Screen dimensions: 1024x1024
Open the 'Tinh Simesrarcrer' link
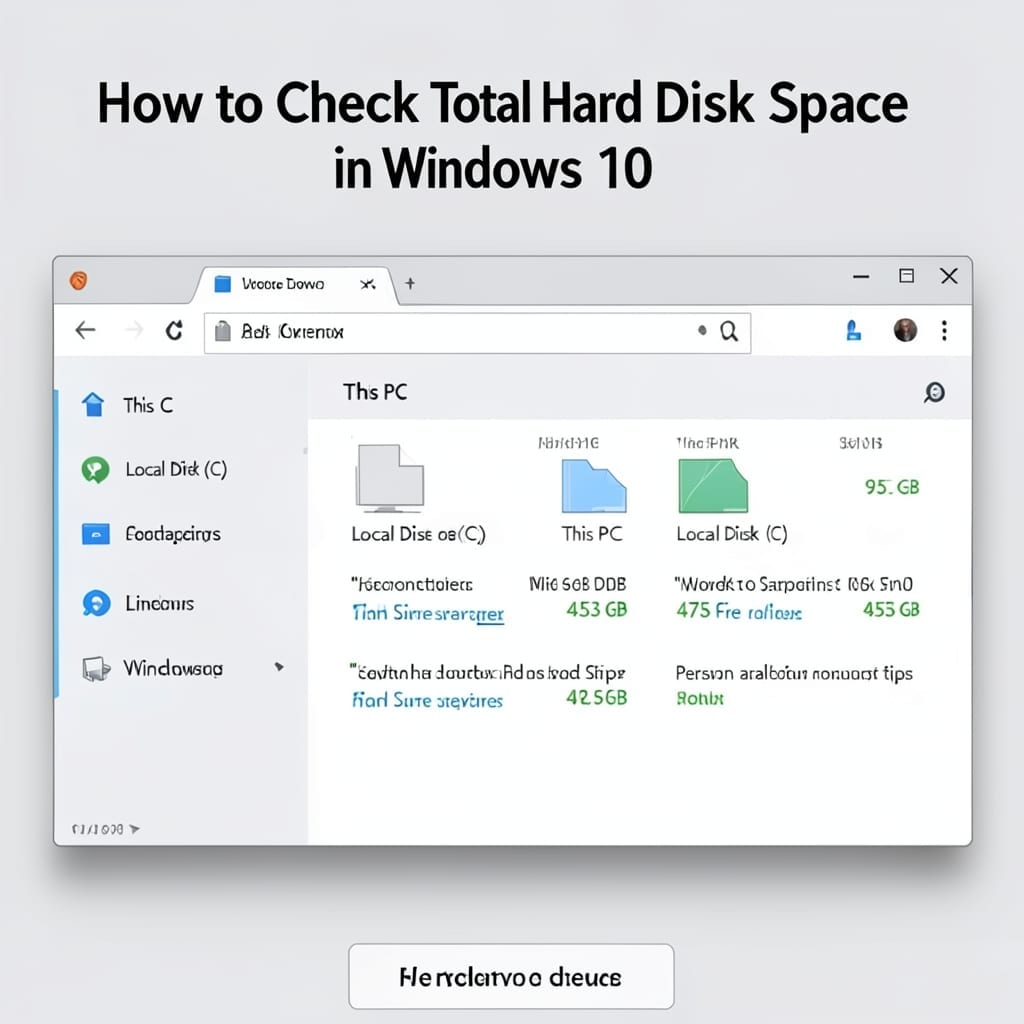coord(428,613)
